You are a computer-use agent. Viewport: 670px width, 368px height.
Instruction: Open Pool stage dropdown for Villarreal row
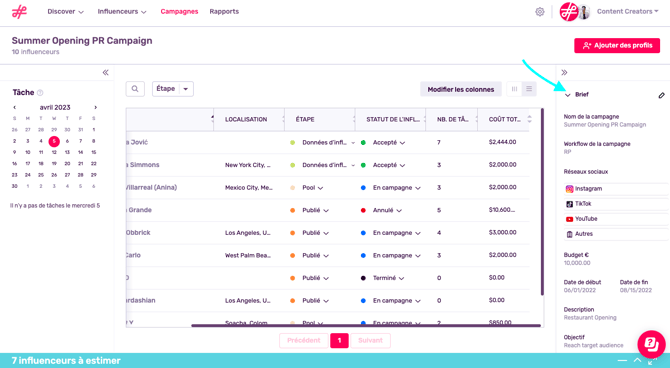coord(312,188)
